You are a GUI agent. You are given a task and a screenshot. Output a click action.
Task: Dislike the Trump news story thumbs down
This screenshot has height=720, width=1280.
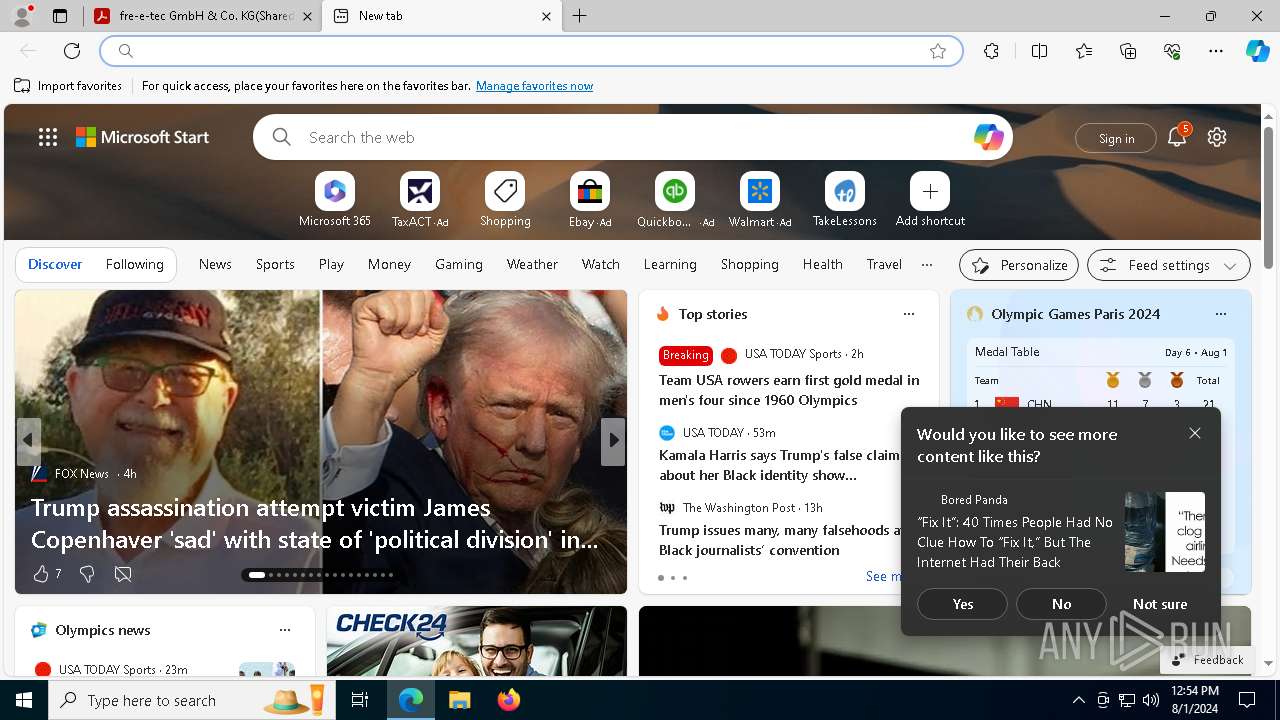(x=87, y=574)
